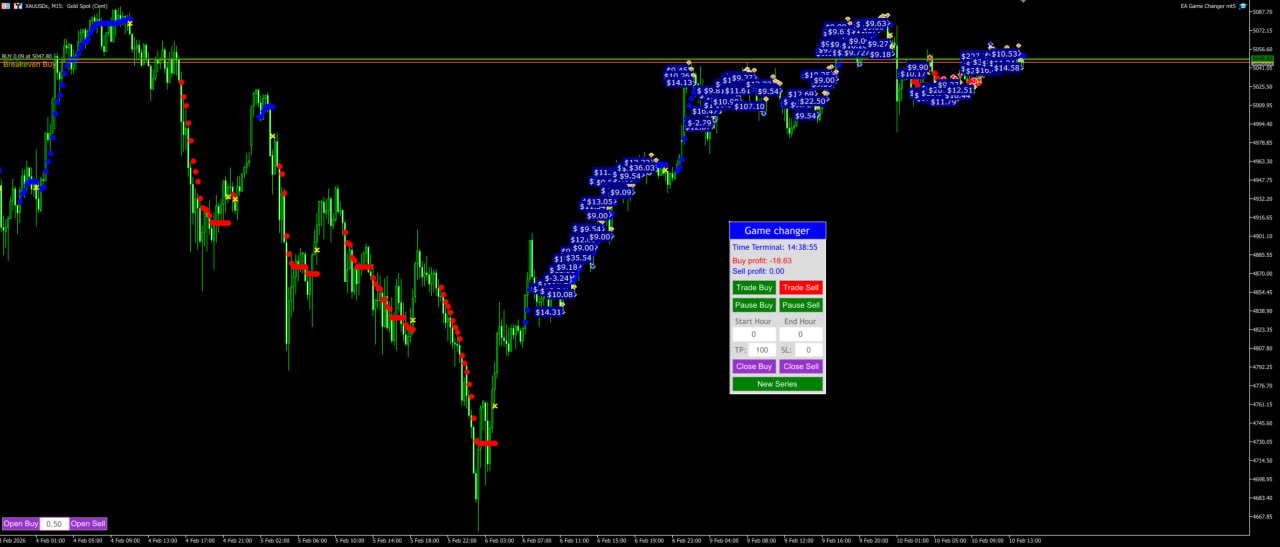
Task: Start a New Series
Action: 777,384
